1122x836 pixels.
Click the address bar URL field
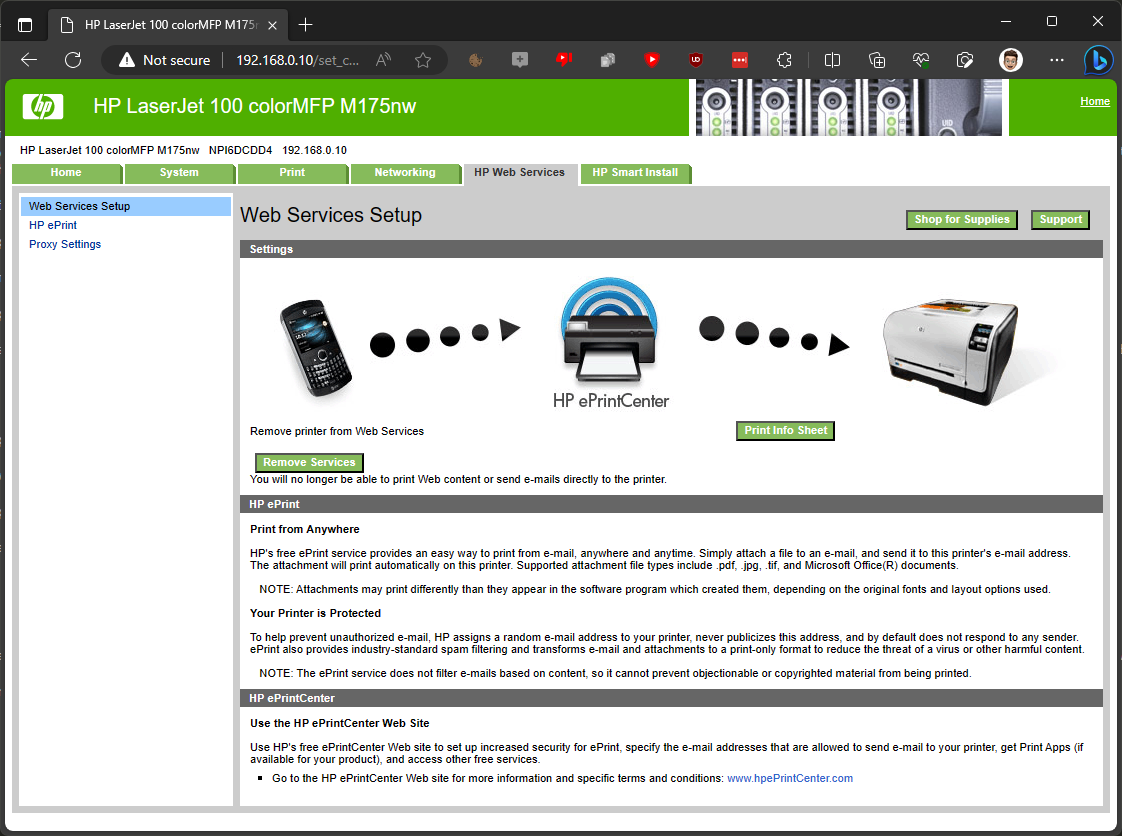[x=298, y=60]
